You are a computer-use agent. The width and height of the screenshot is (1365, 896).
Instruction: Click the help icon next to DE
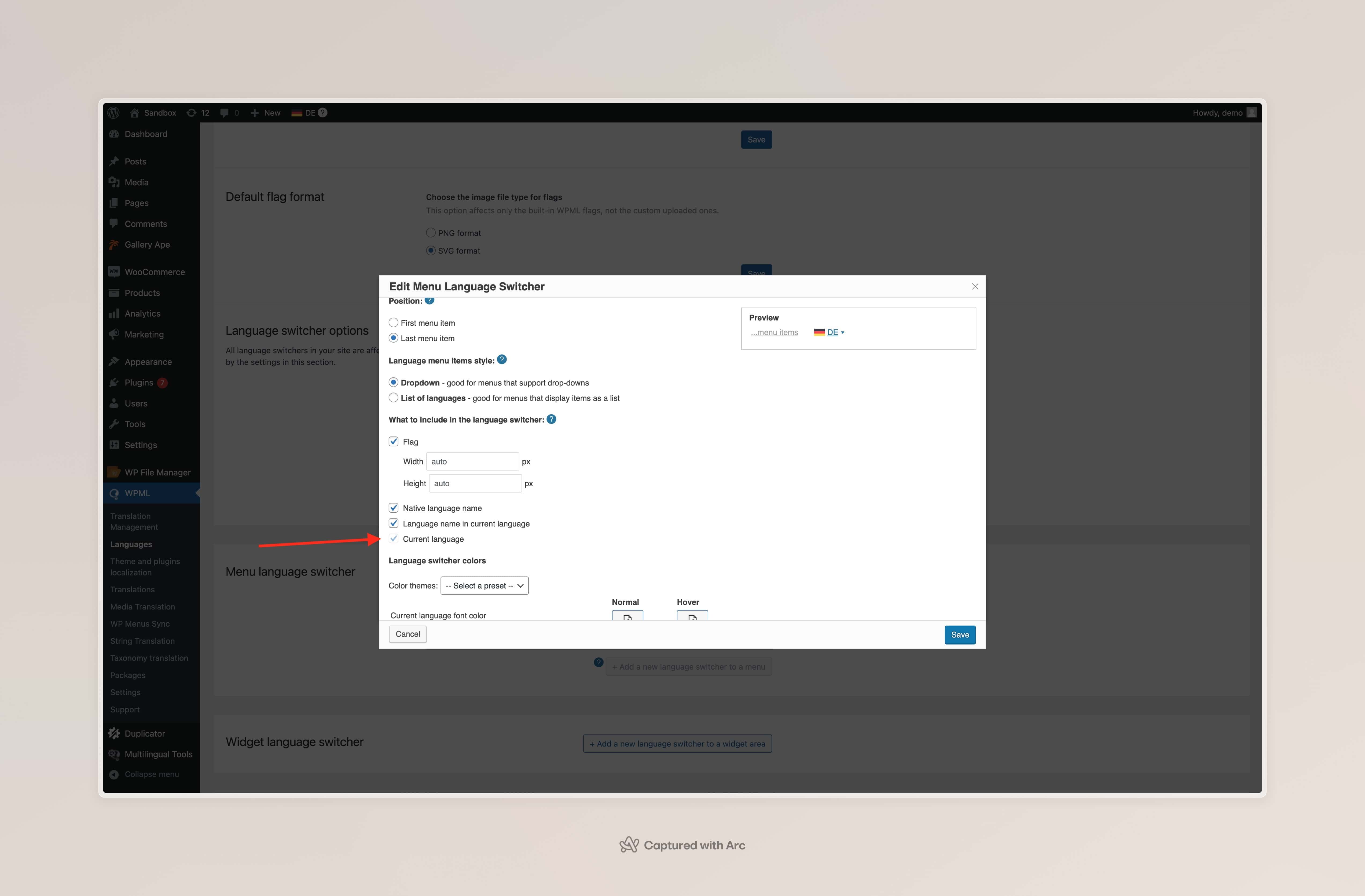point(323,112)
